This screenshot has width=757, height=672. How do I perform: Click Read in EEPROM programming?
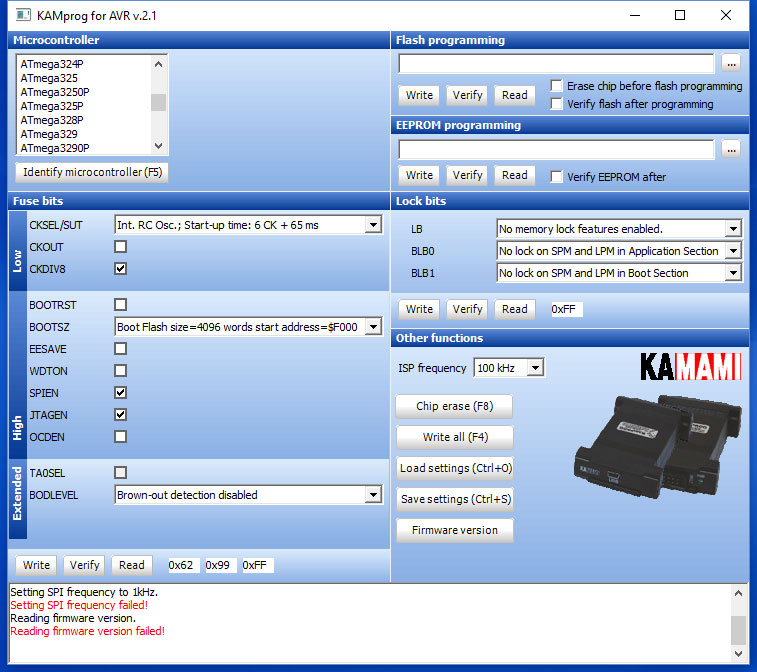click(x=515, y=175)
